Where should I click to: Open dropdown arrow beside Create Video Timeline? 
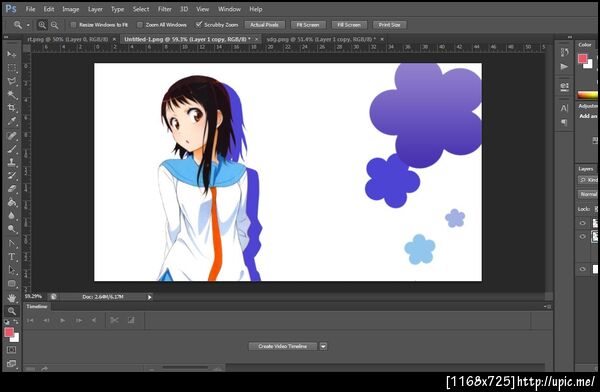point(323,346)
